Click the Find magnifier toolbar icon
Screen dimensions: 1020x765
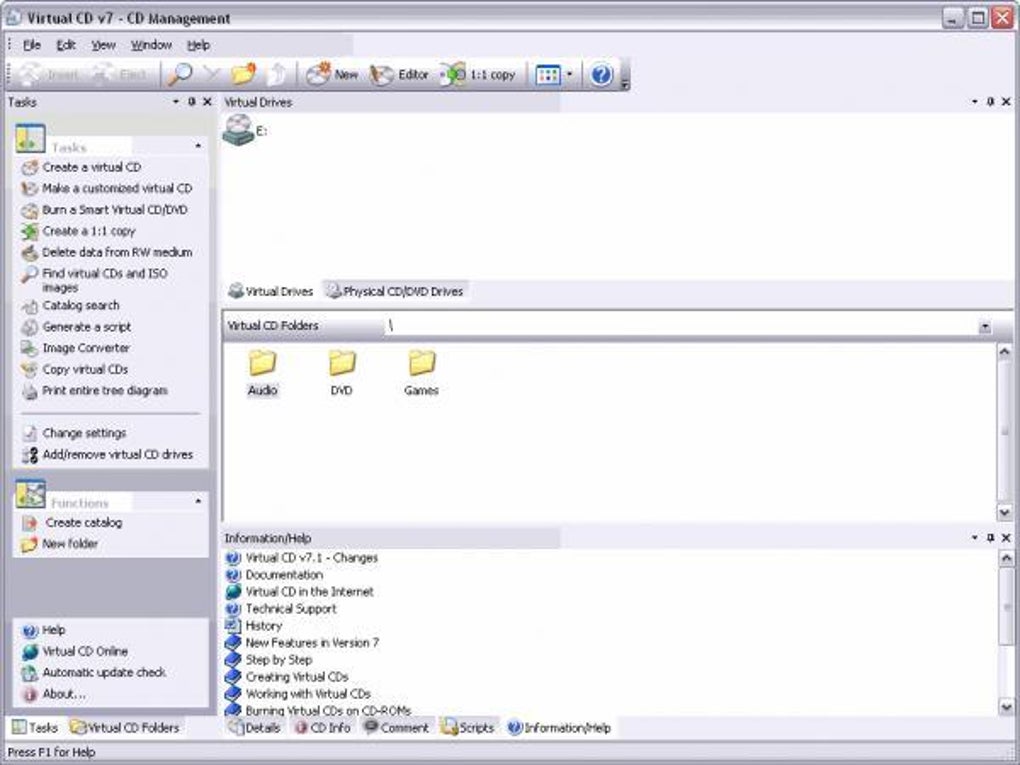(180, 74)
